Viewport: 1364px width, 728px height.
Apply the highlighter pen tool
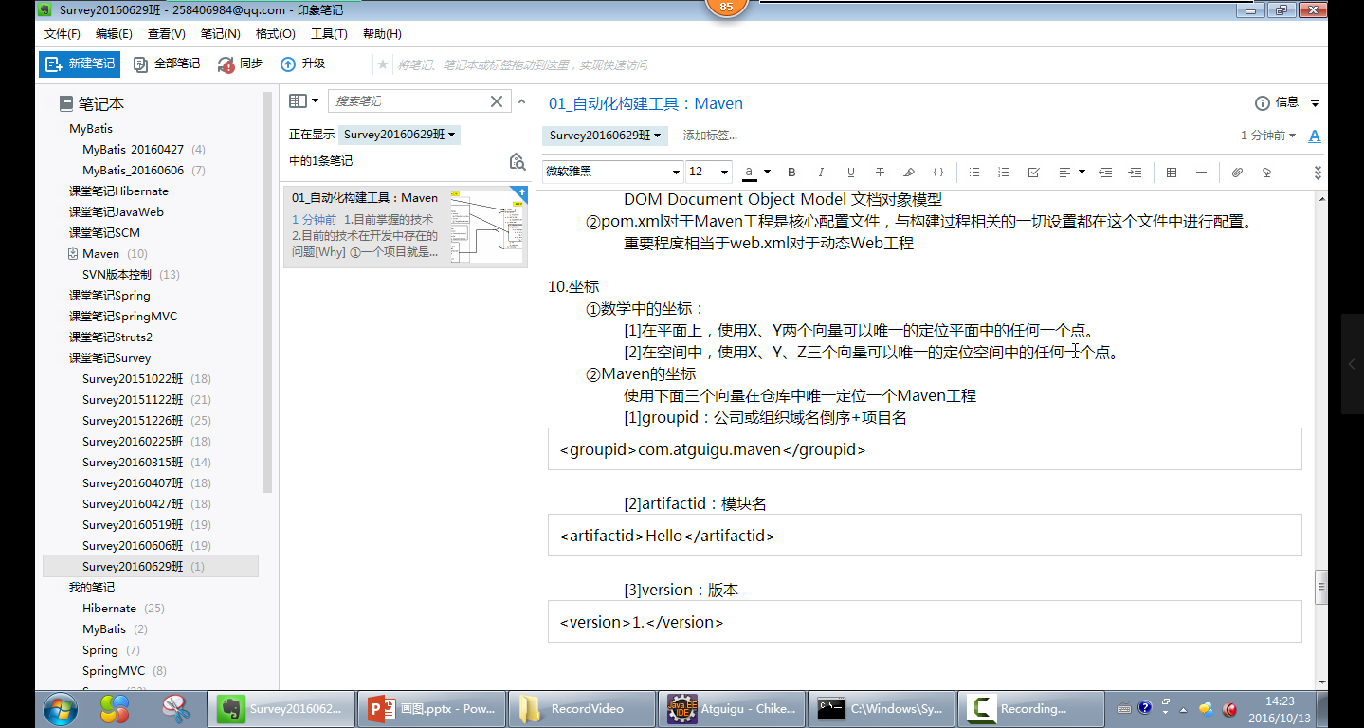pyautogui.click(x=909, y=172)
